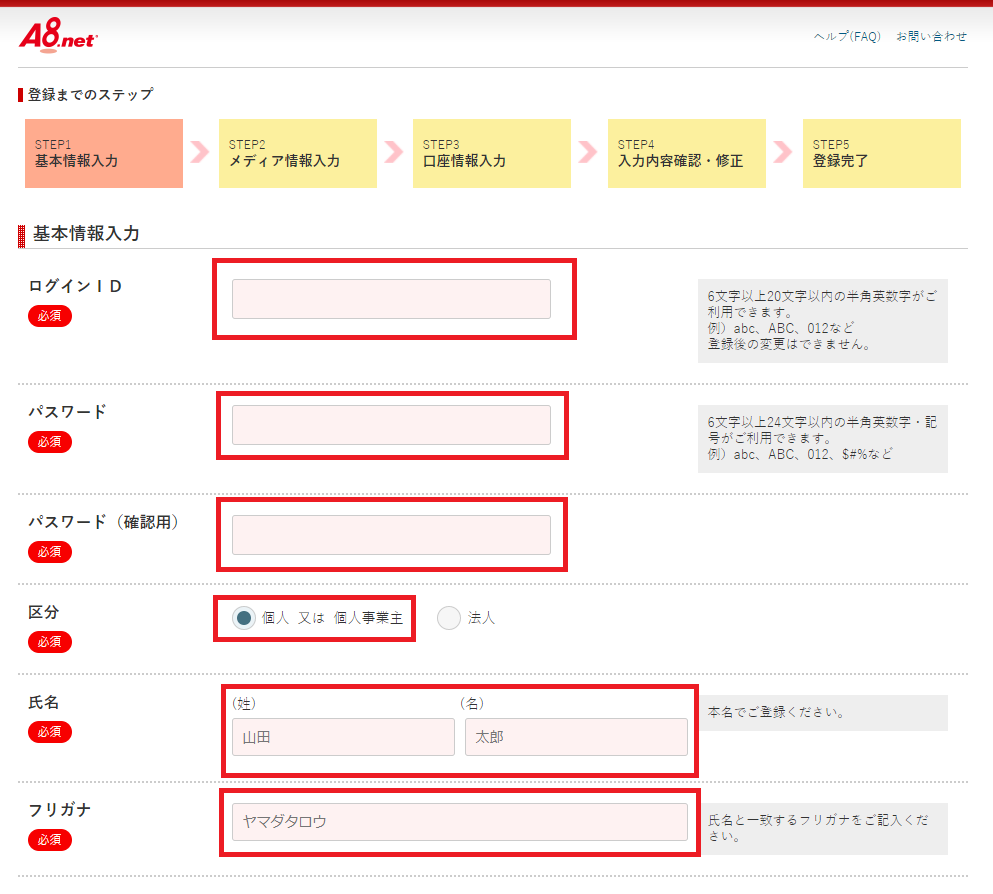Open the お問い合わせ link
Viewport: 993px width, 894px height.
tap(931, 37)
